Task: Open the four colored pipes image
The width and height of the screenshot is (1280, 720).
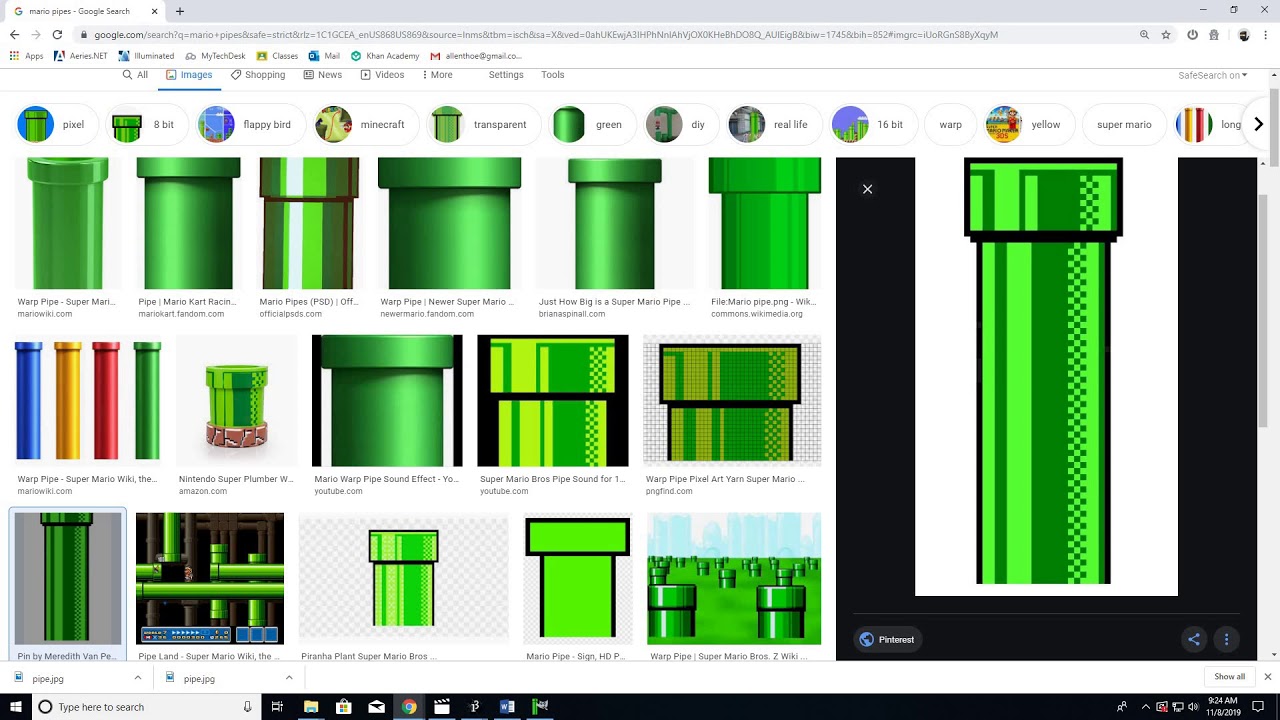Action: coord(88,401)
